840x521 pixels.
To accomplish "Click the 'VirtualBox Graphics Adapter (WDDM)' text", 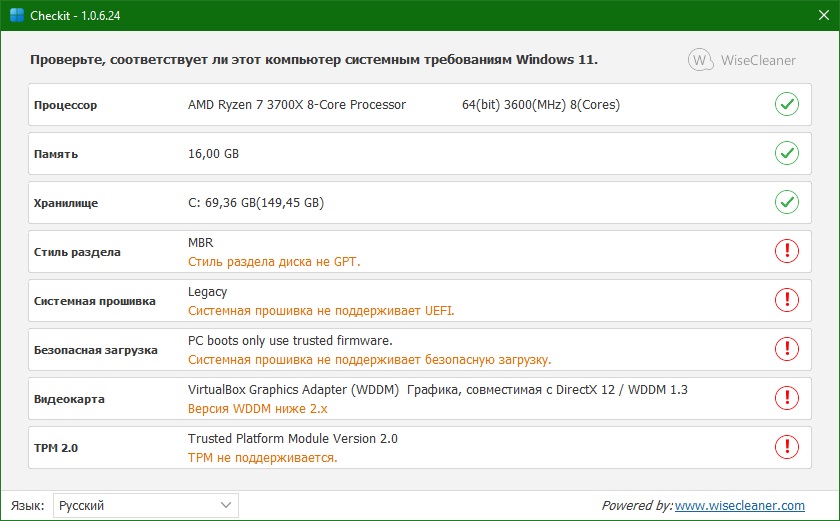I will click(293, 390).
